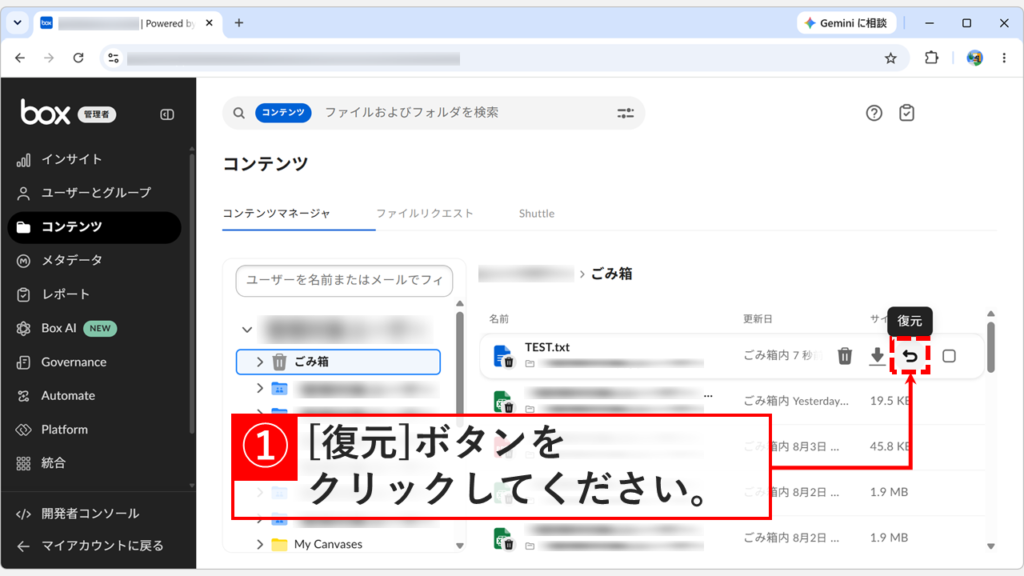Open インサイト in sidebar

pyautogui.click(x=94, y=159)
